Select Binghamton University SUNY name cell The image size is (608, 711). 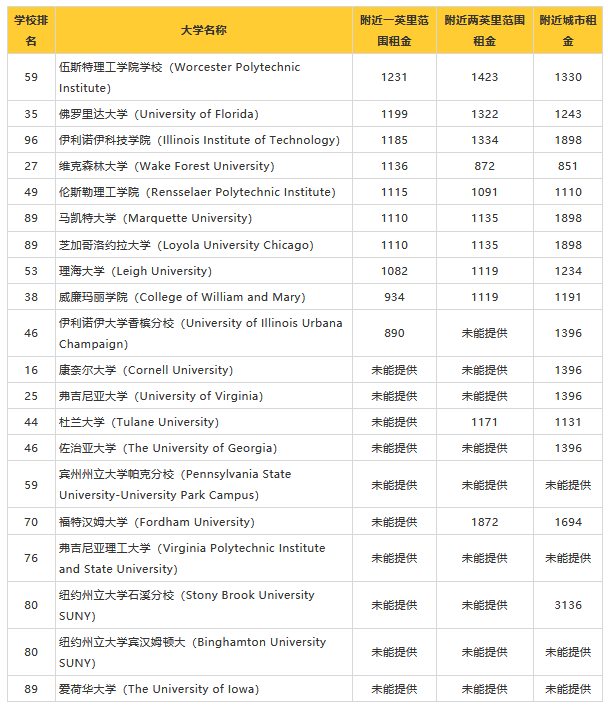tap(204, 653)
